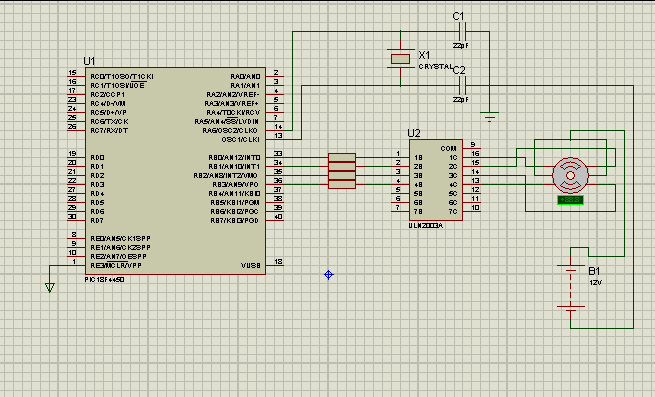Click the C2 reference label

coord(459,70)
